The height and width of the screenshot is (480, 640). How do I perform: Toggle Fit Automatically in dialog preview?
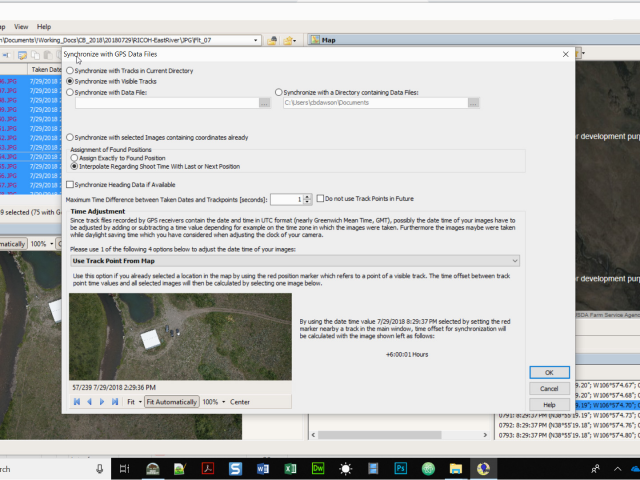tap(171, 402)
